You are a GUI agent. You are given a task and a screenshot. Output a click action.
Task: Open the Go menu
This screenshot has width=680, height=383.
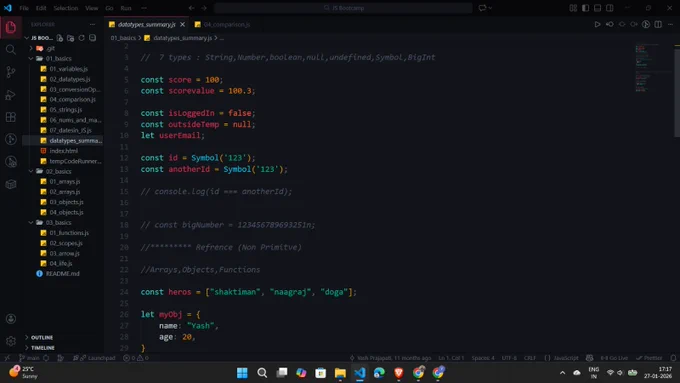pyautogui.click(x=109, y=8)
